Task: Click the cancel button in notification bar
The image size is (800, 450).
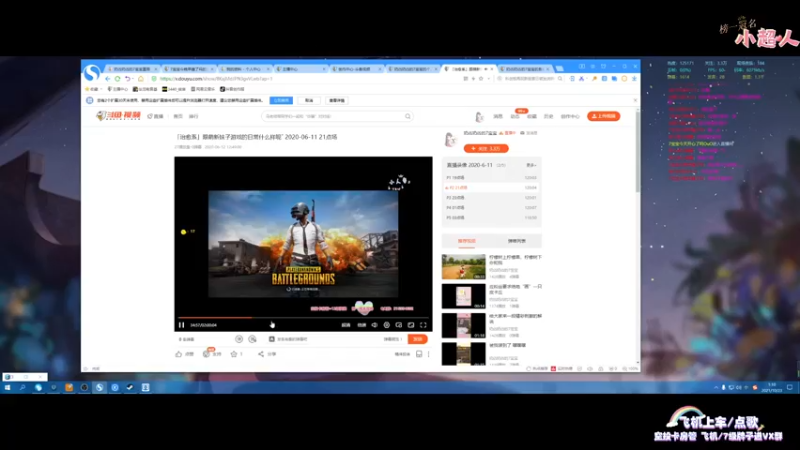Action: 309,101
